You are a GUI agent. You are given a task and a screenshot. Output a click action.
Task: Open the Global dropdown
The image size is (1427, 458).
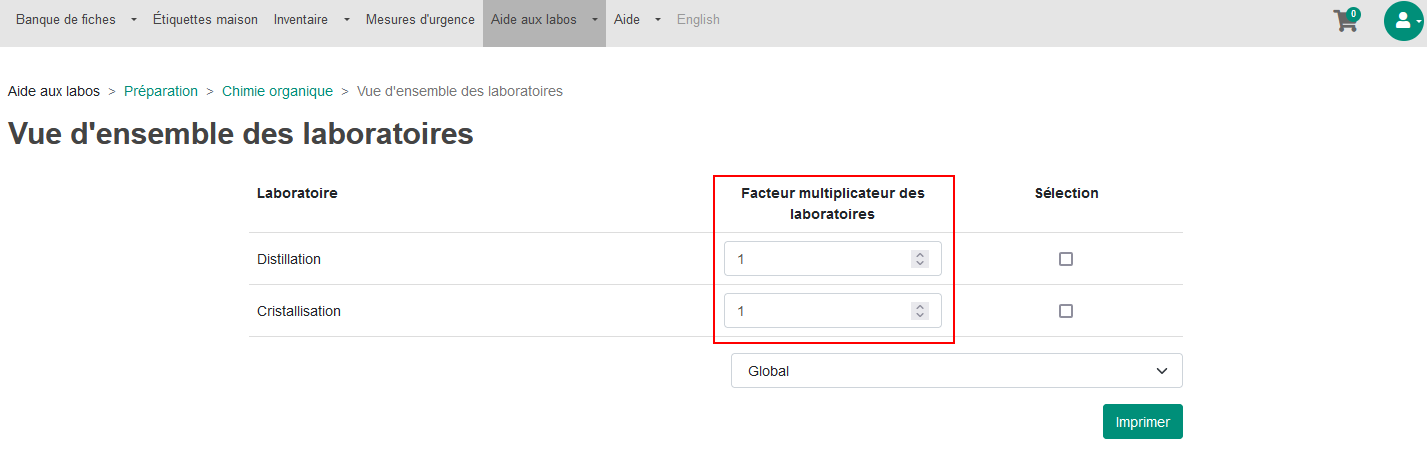[957, 371]
